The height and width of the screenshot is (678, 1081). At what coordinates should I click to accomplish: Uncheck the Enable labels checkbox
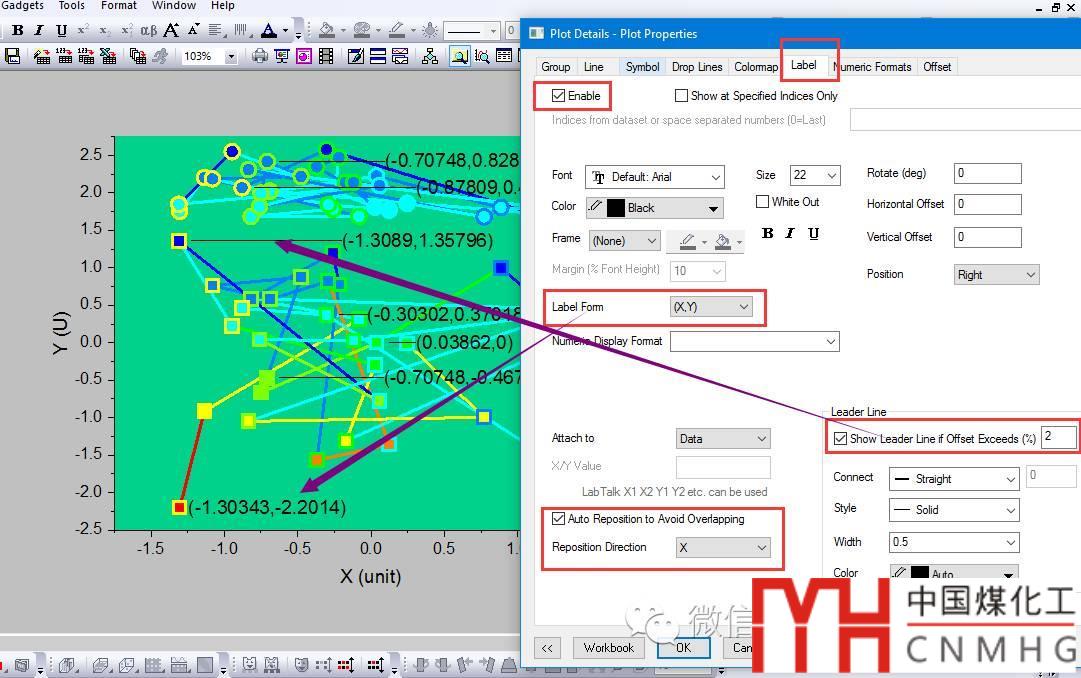tap(558, 96)
